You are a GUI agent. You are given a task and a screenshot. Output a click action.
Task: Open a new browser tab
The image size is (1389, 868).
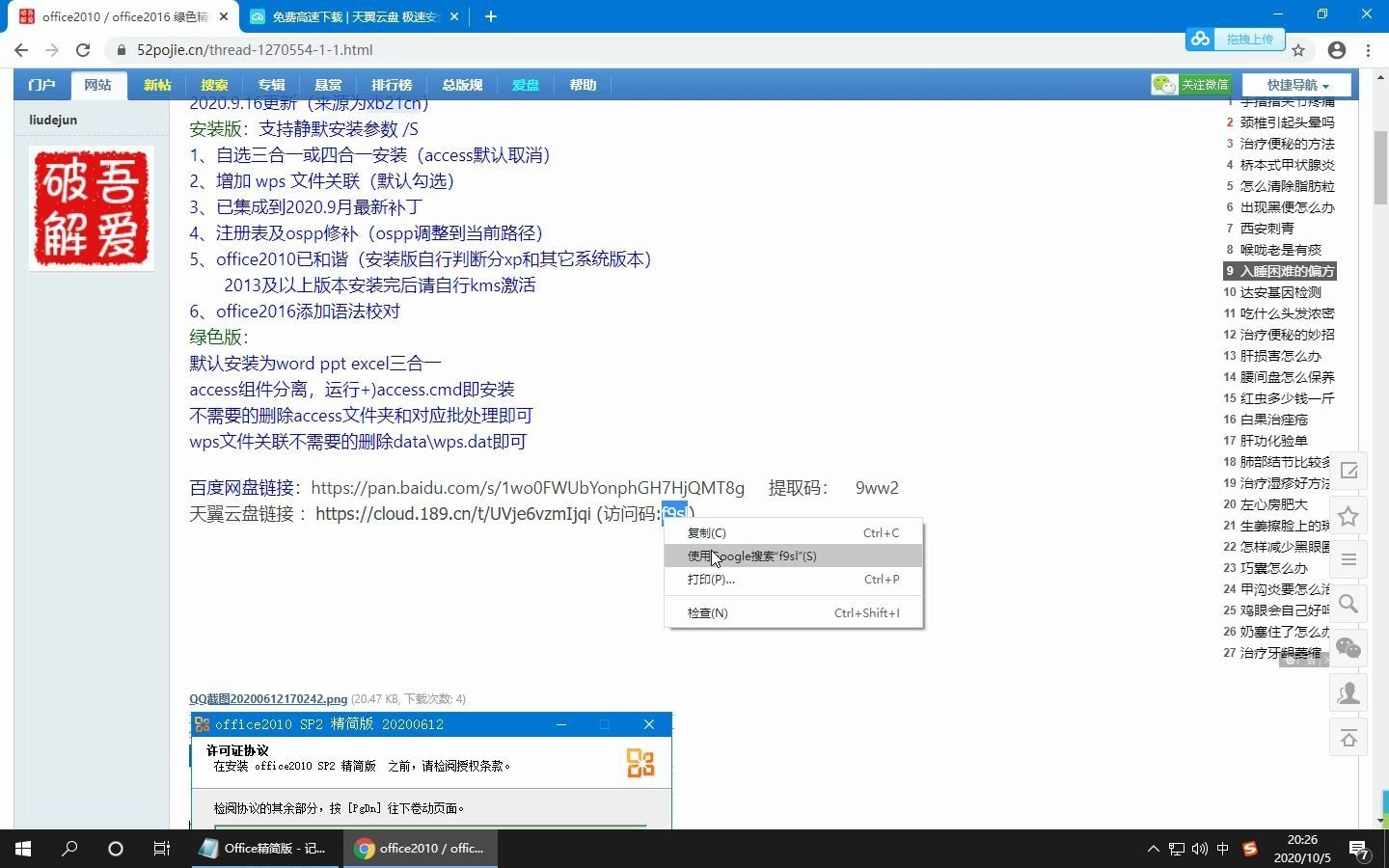tap(490, 16)
